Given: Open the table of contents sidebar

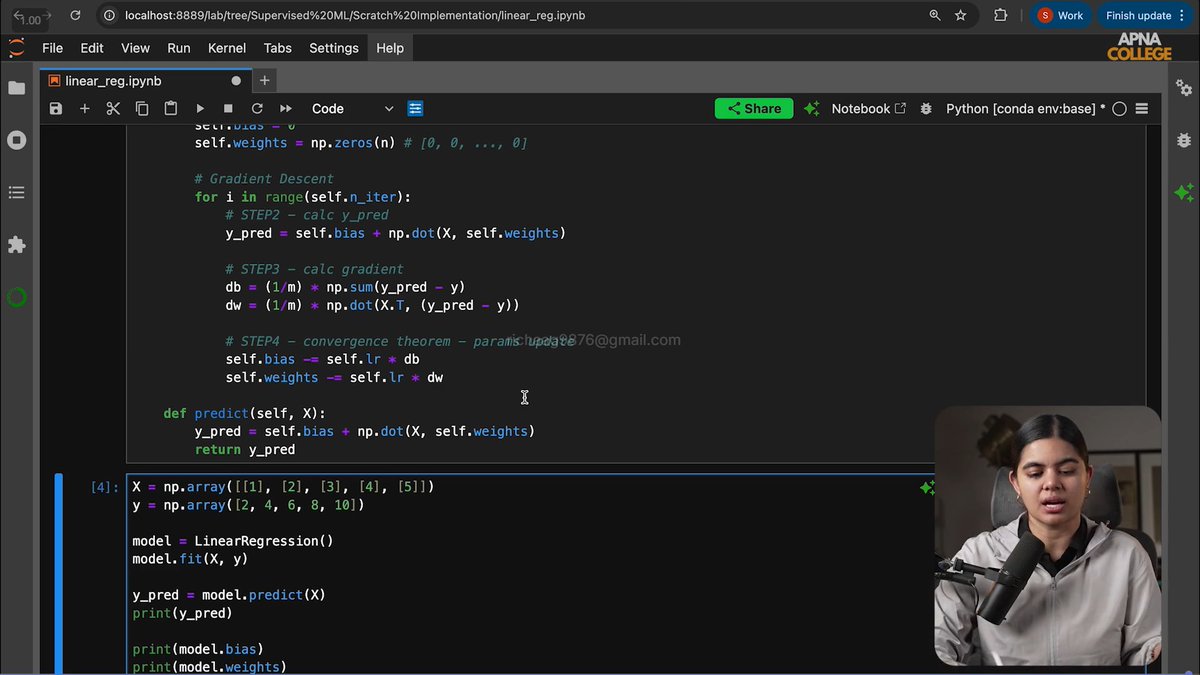Looking at the screenshot, I should (x=16, y=192).
